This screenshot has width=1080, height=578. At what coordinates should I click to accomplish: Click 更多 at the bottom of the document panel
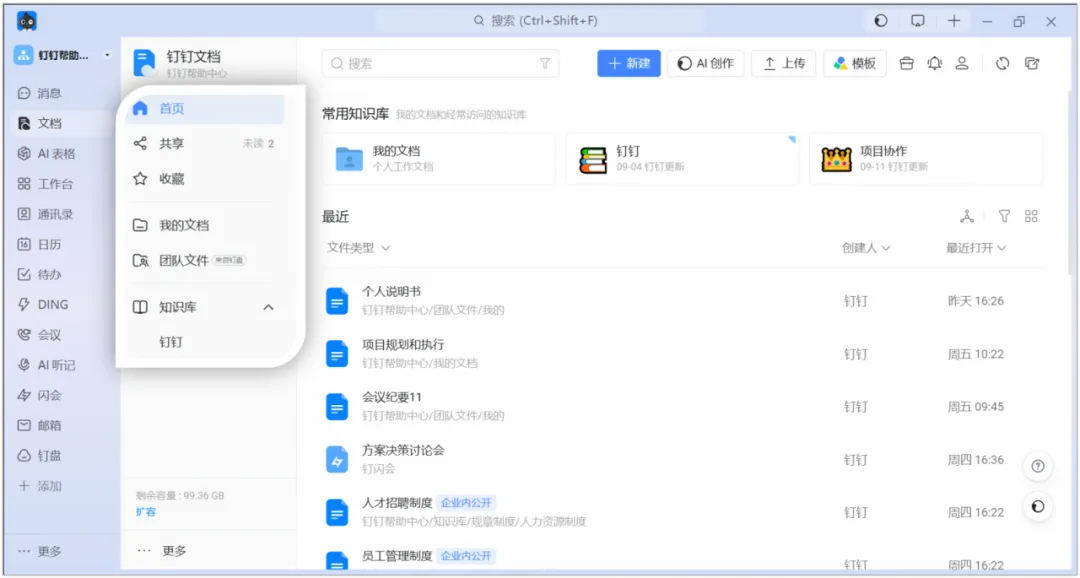tap(161, 551)
